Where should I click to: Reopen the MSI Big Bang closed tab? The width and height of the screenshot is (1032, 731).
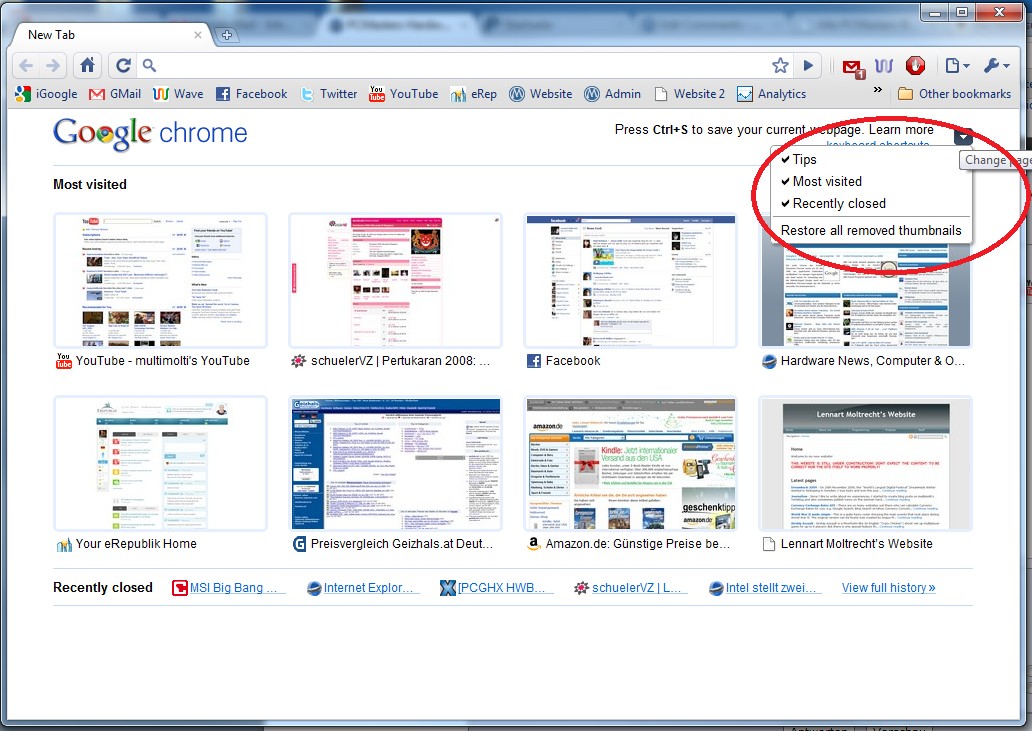coord(227,588)
